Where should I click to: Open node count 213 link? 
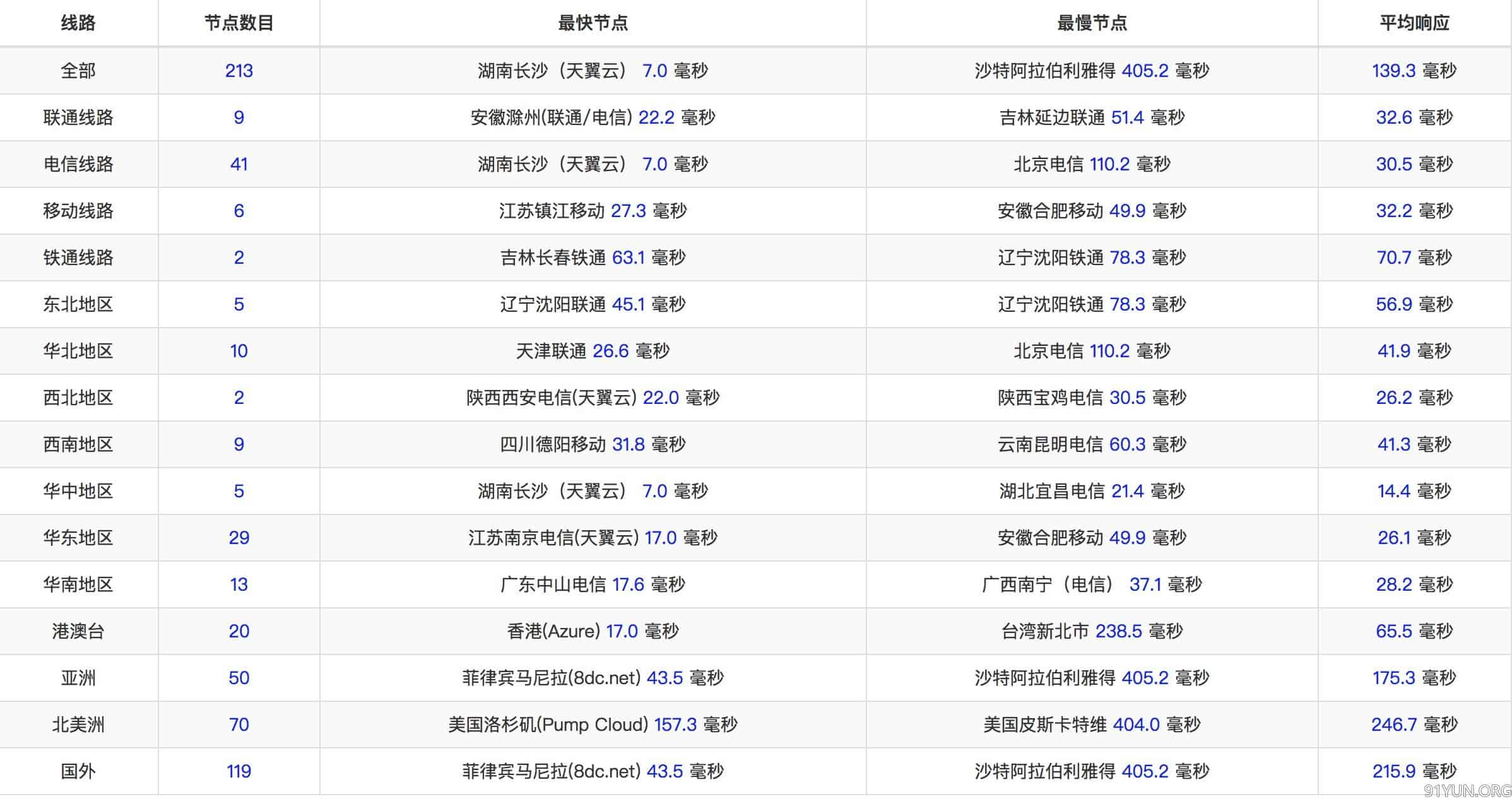pos(239,70)
